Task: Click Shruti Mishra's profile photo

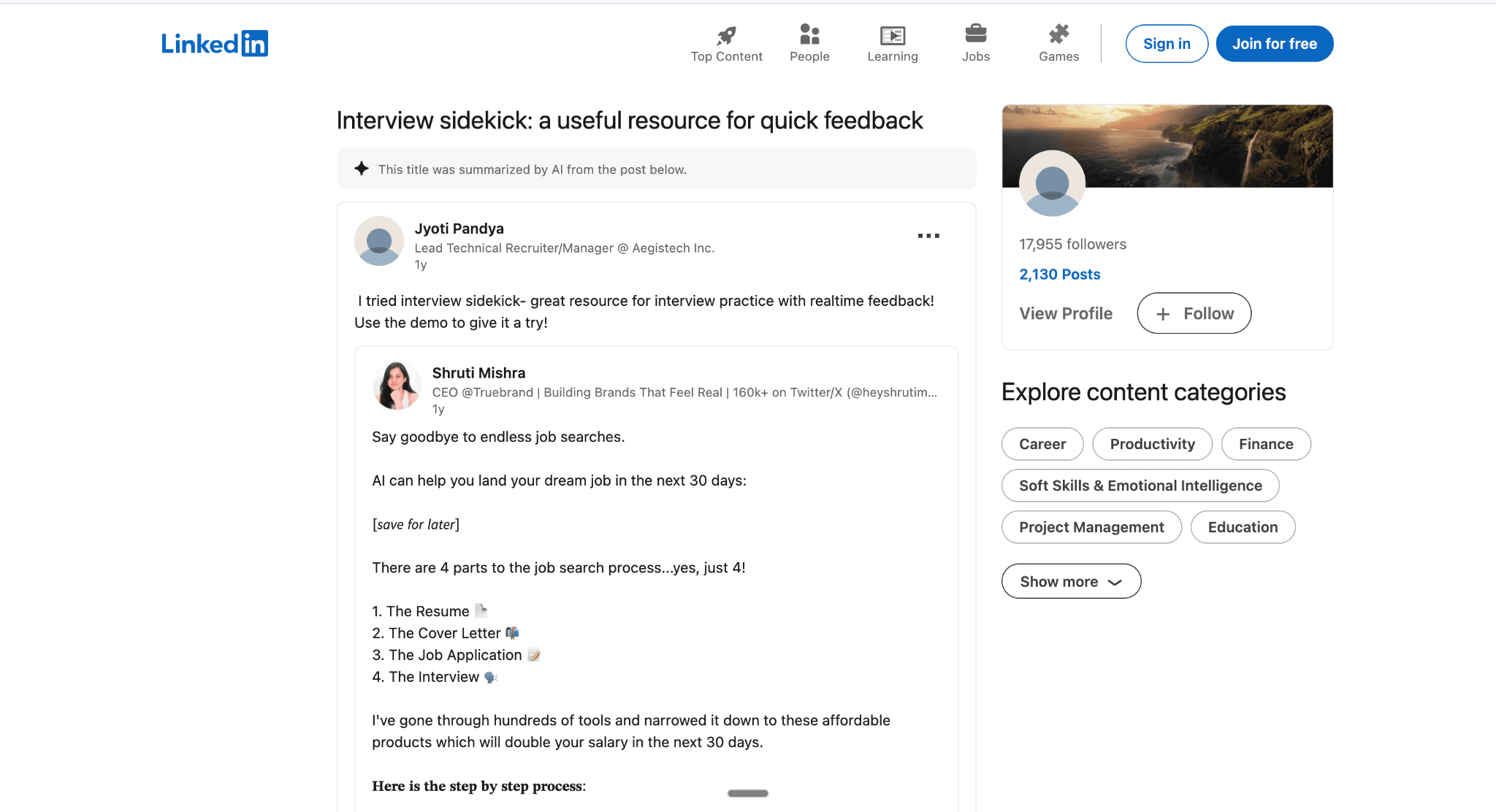Action: coord(397,386)
